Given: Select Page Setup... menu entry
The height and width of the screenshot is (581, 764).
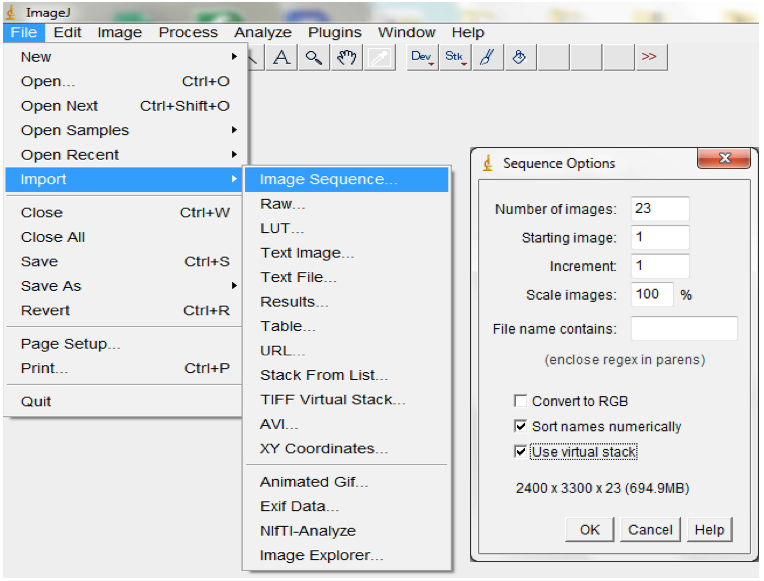Looking at the screenshot, I should 124,344.
